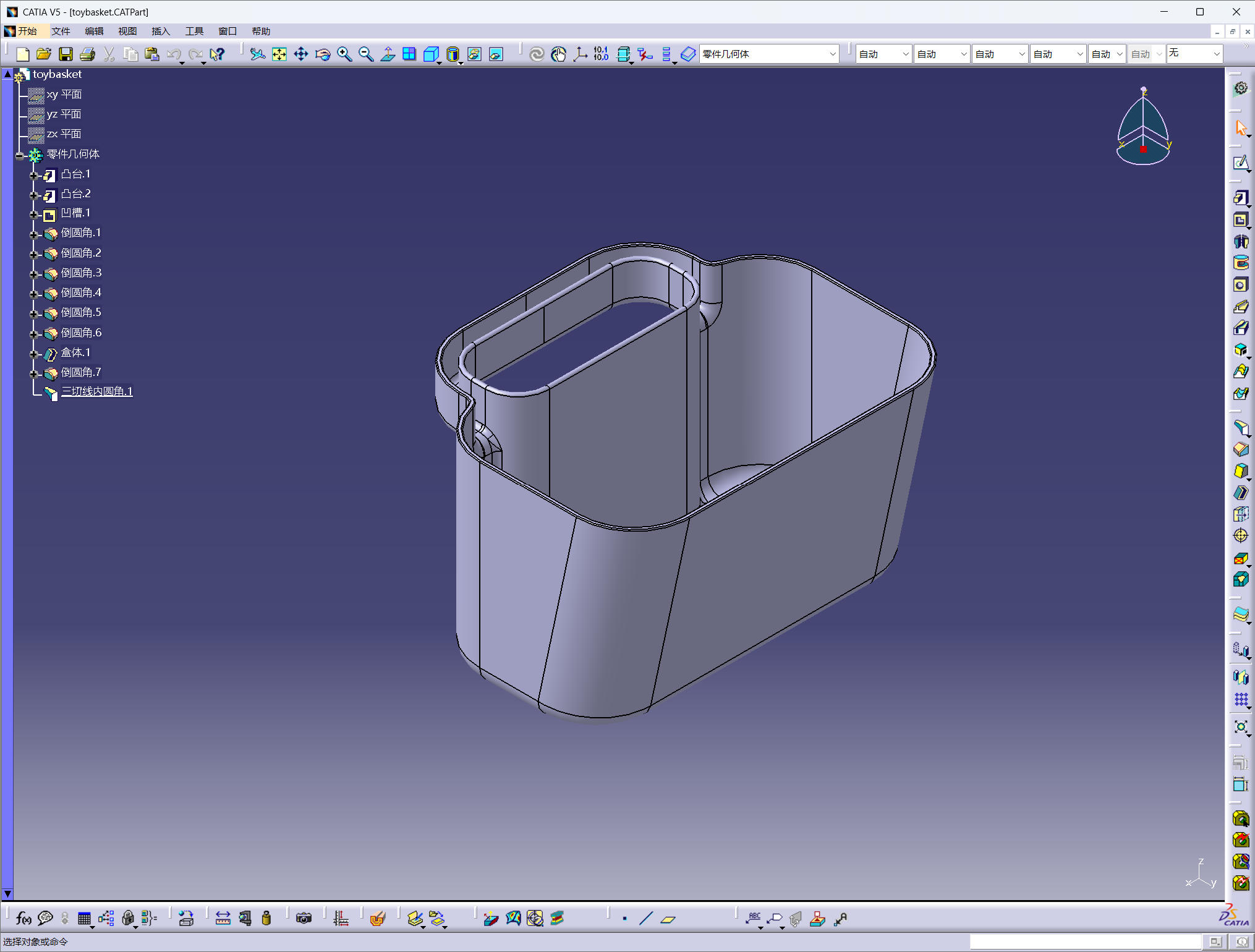Open the Sketcher tool icon
Screen dimensions: 1255x952
pos(1241,163)
